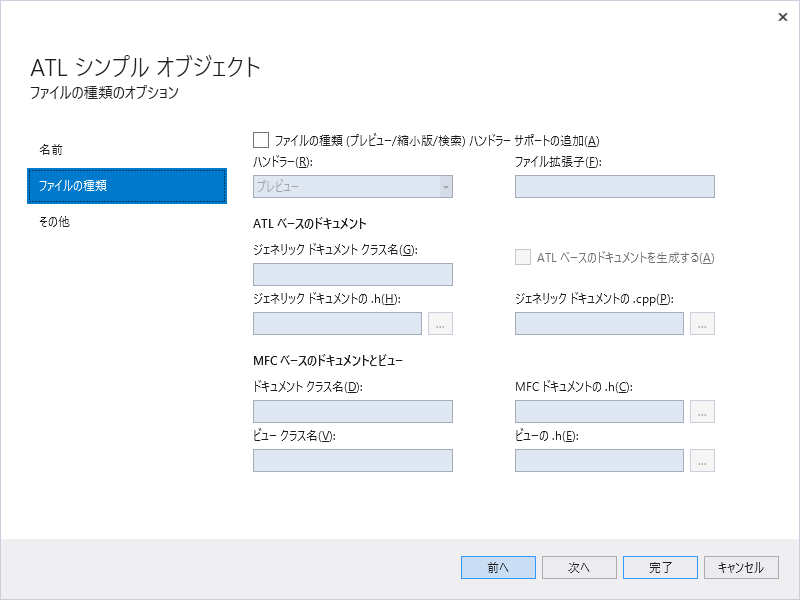The width and height of the screenshot is (800, 600).
Task: Click the 前へ button
Action: [498, 567]
